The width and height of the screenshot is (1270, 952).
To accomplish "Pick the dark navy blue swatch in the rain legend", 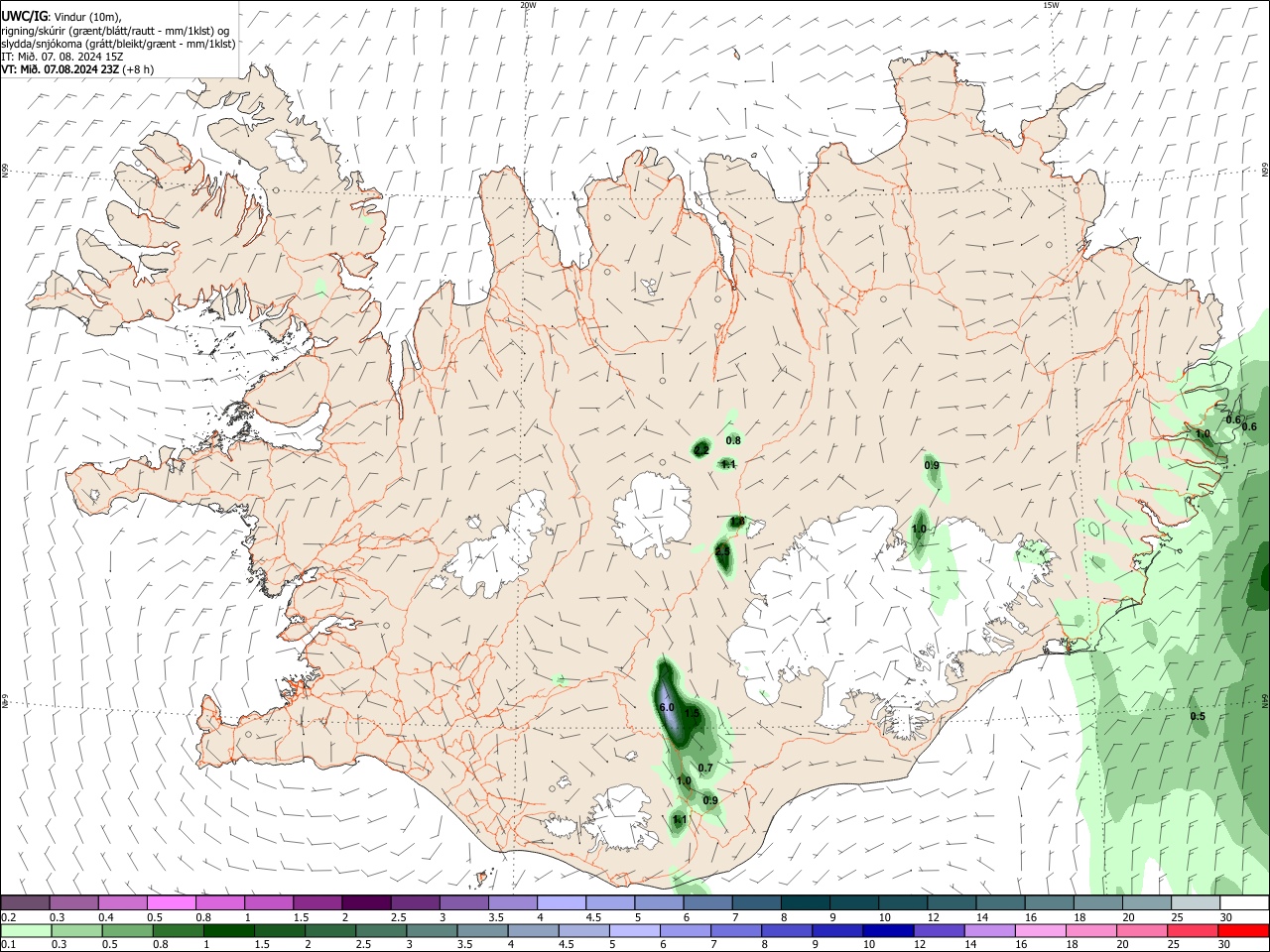I will coord(887,930).
